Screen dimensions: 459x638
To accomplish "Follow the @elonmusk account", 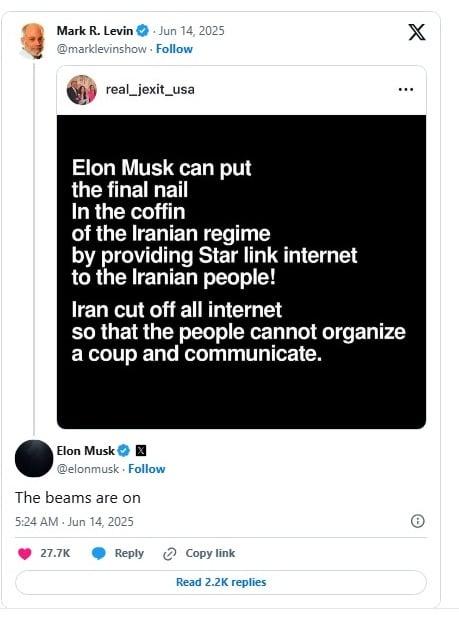I will [x=146, y=469].
